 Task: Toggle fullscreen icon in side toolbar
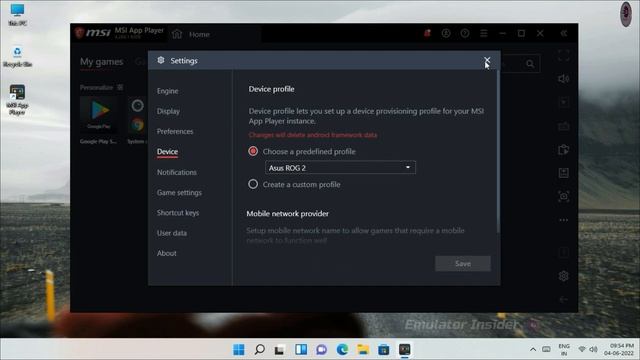coord(564,56)
